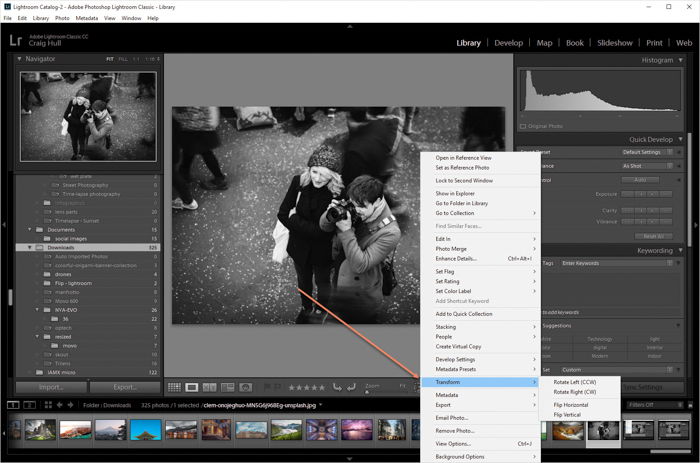Viewport: 700px width, 463px height.
Task: Open the Photo menu in menu bar
Action: click(62, 18)
